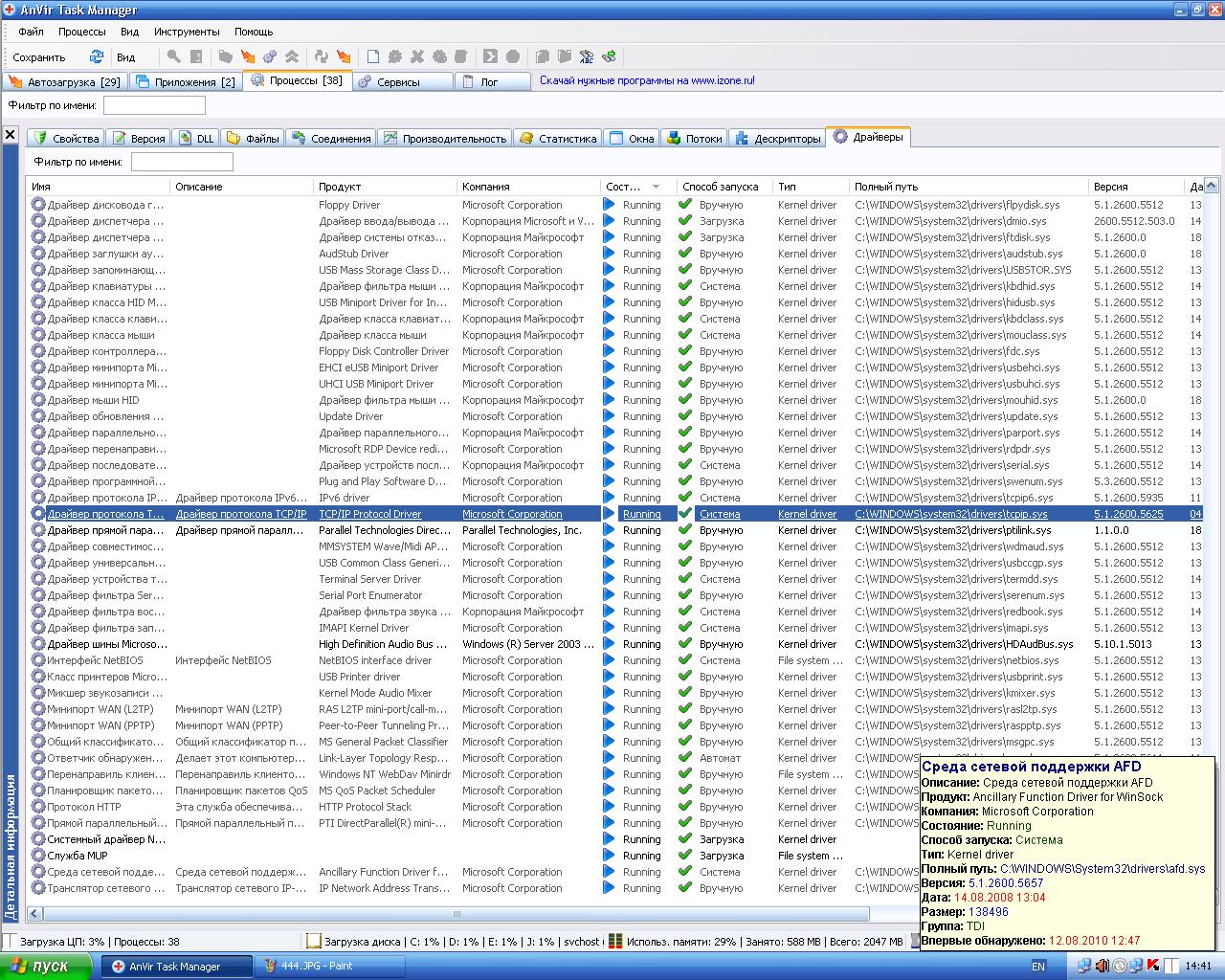Click the gear icon beside Драйвер мыши HID
Screen dimensions: 1225x980
coord(38,400)
